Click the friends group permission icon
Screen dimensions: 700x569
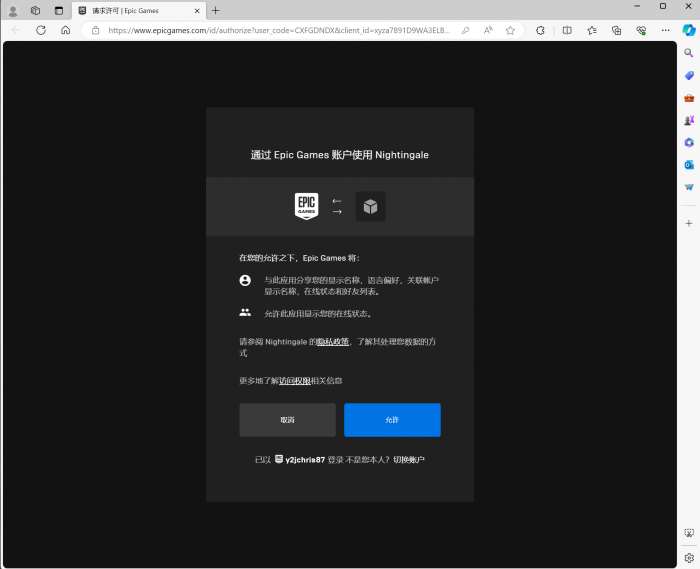click(x=245, y=312)
